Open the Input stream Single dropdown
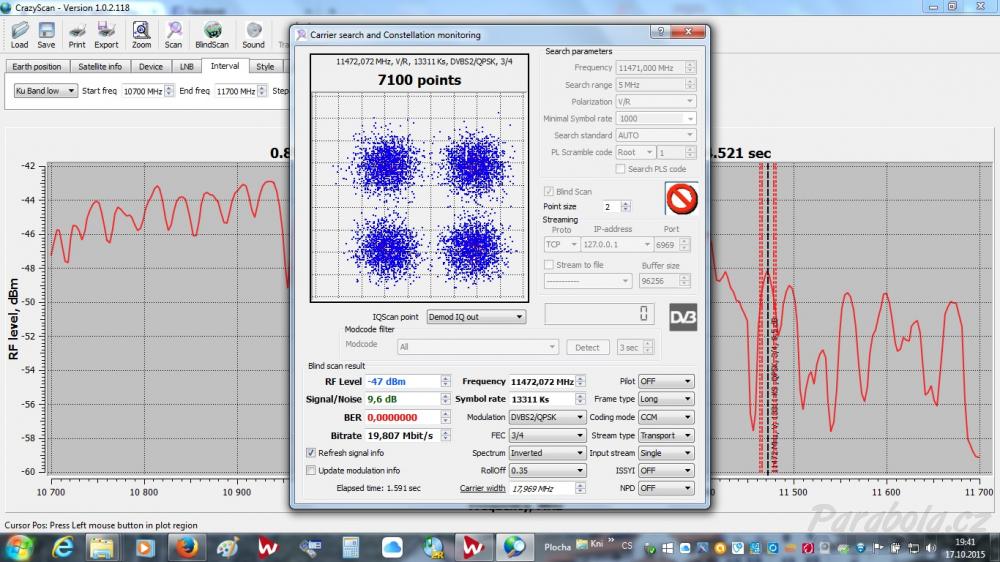Image resolution: width=1000 pixels, height=562 pixels. pos(666,453)
